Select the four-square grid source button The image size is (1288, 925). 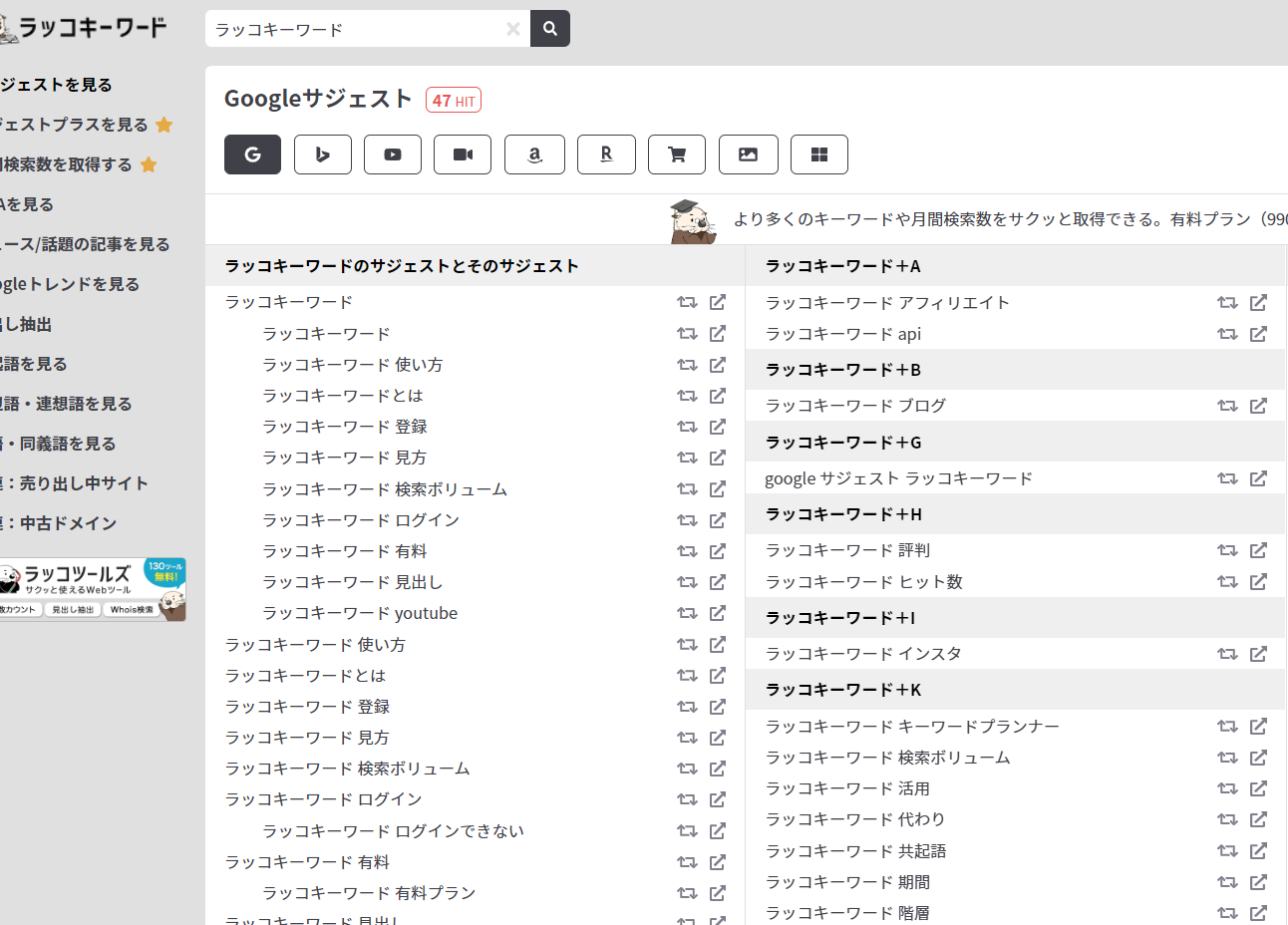pos(819,154)
